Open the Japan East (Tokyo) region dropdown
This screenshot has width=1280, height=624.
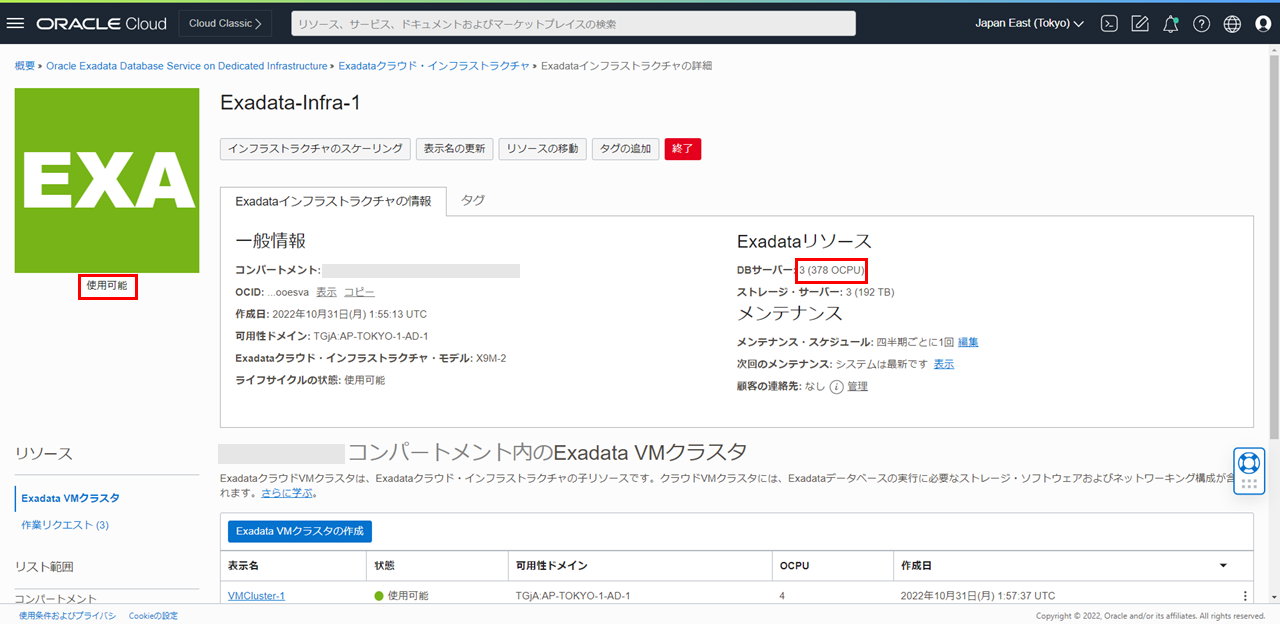[x=1029, y=23]
